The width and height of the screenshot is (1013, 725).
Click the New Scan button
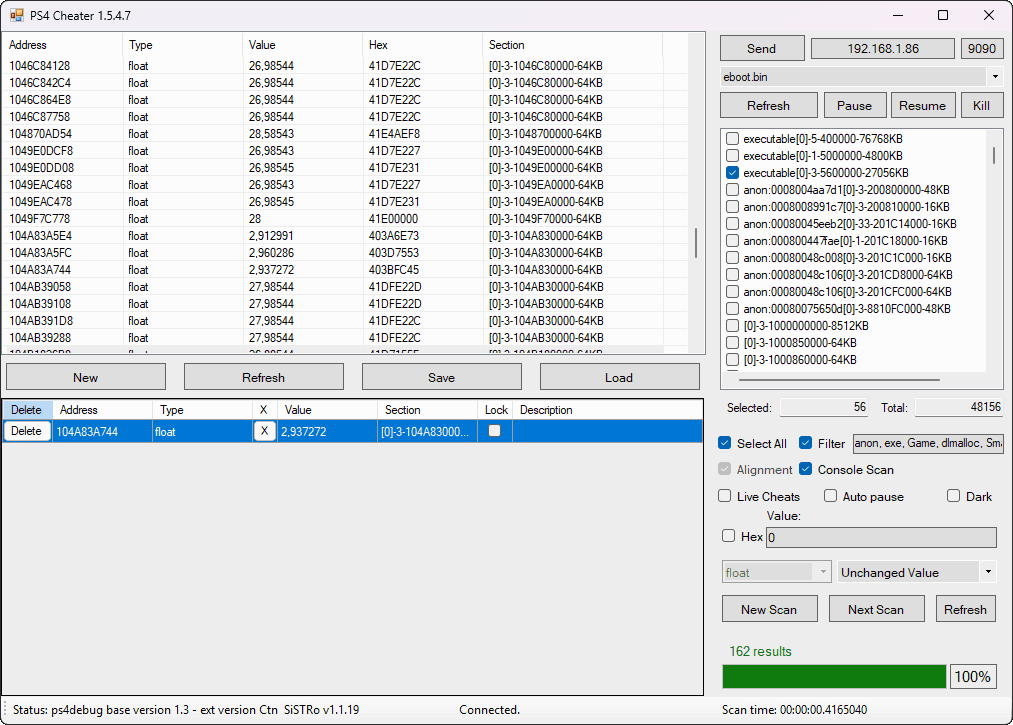[769, 609]
